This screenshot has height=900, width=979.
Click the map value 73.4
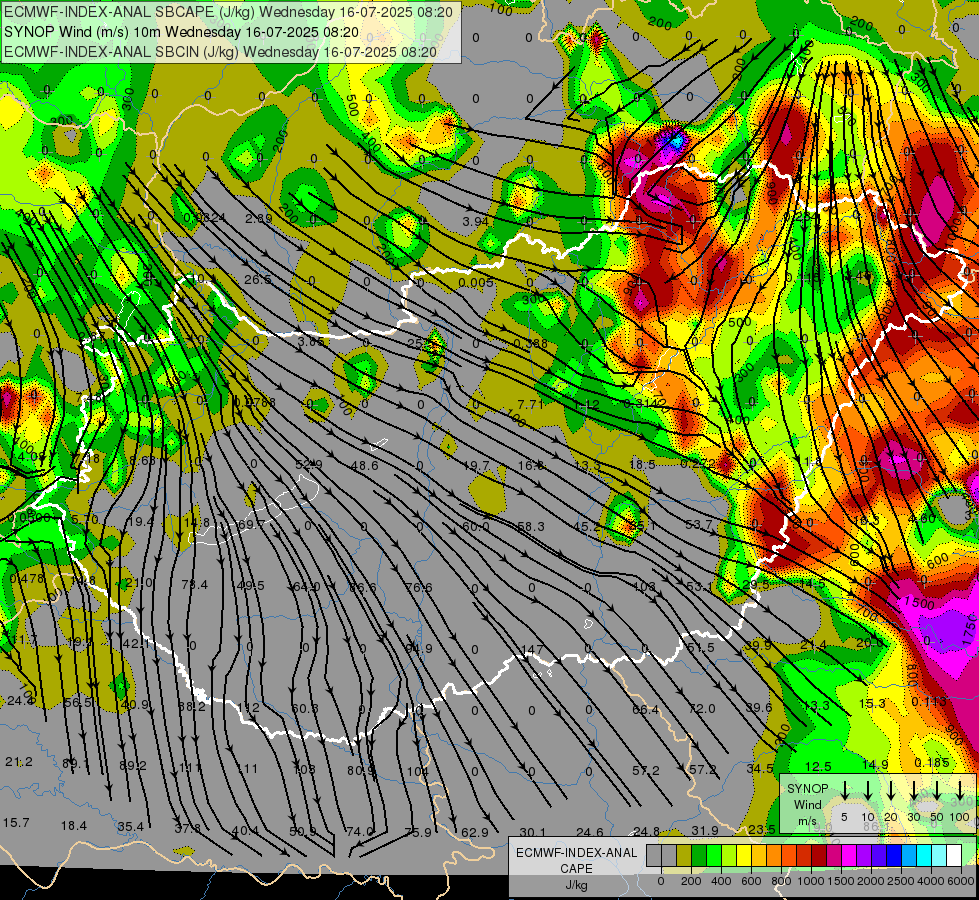coord(194,584)
